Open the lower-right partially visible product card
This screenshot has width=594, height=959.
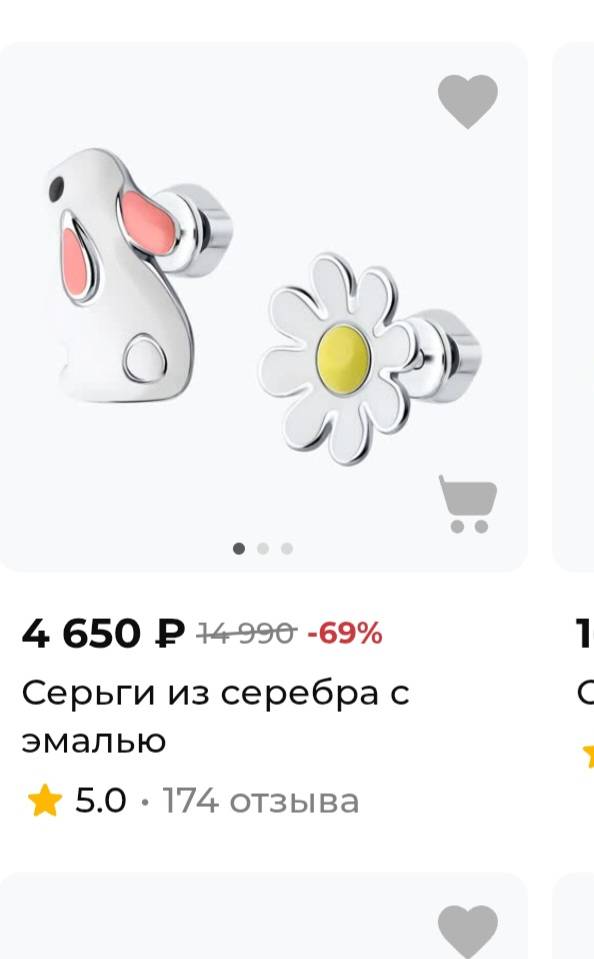pyautogui.click(x=573, y=916)
